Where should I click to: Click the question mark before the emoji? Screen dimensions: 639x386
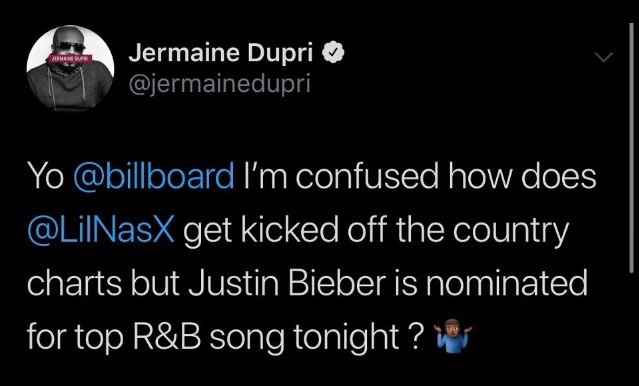pos(413,338)
